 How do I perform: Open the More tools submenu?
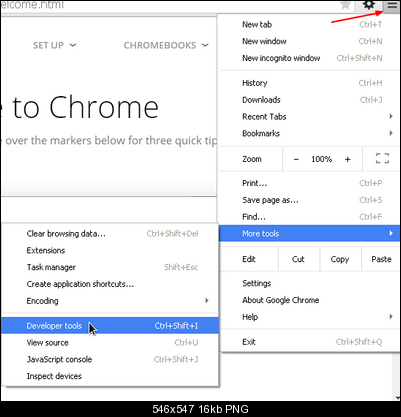click(x=309, y=233)
